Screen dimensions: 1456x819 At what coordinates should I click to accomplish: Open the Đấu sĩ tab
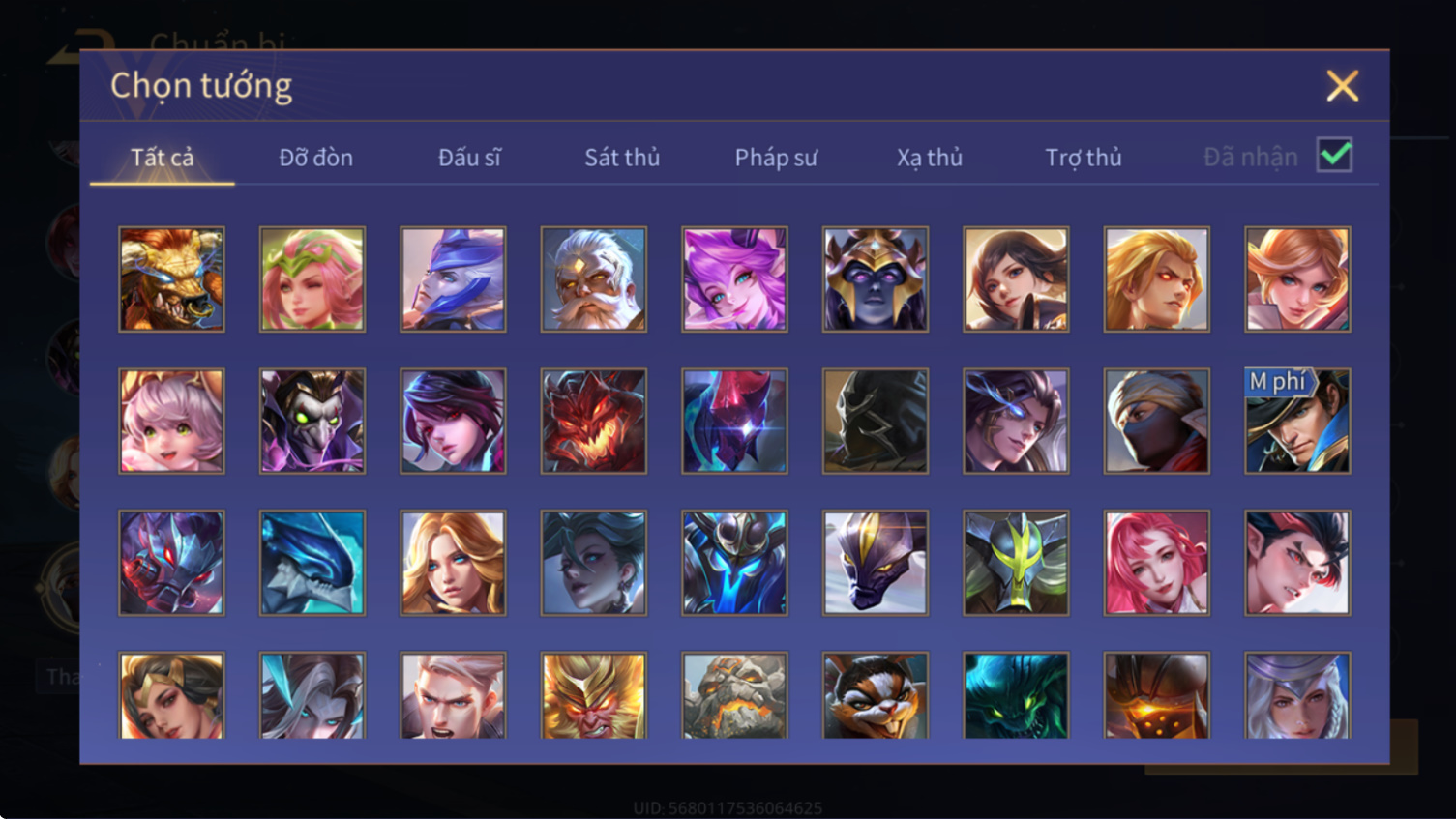coord(469,157)
